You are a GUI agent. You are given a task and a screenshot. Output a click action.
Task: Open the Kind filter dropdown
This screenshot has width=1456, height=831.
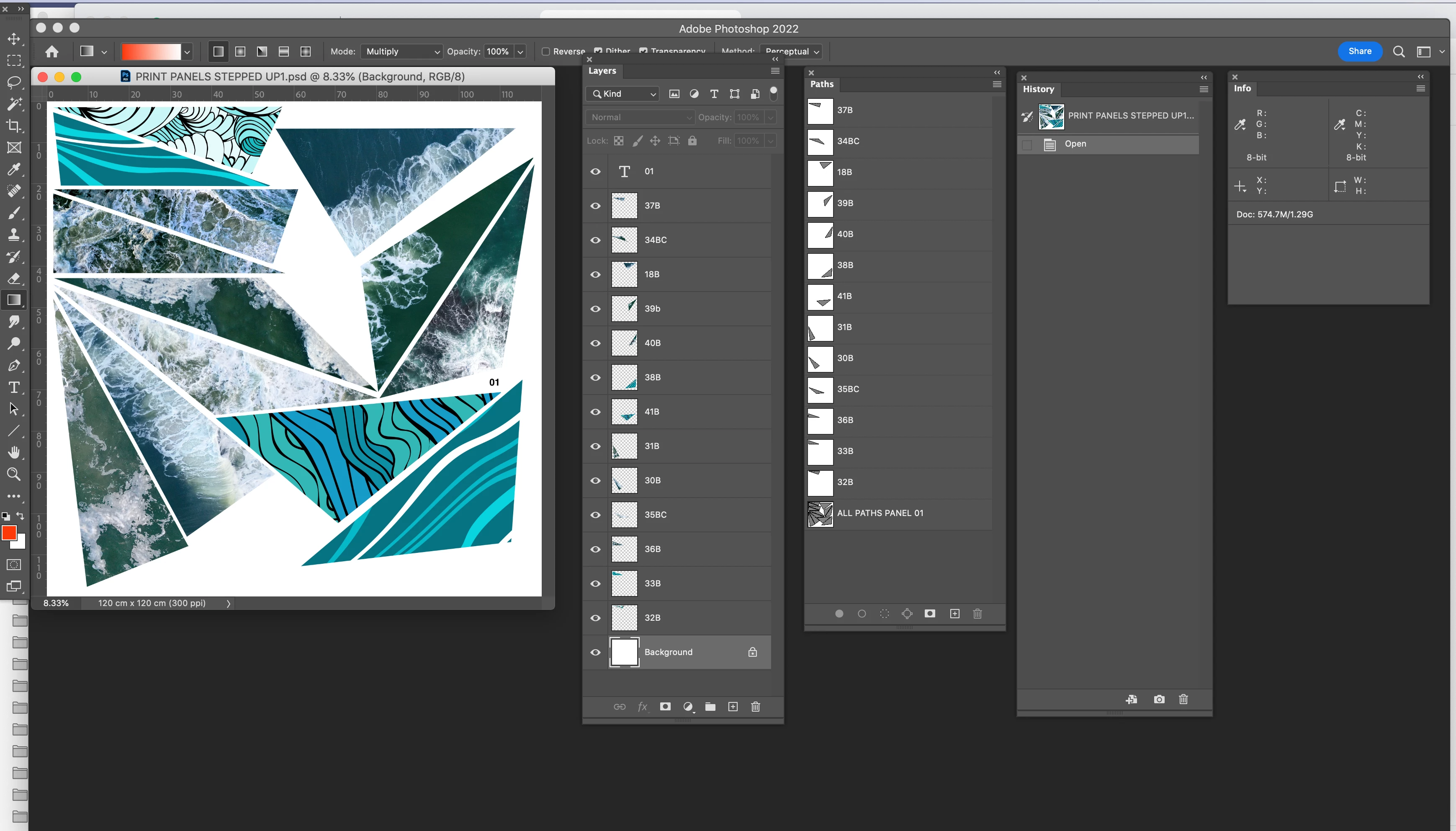coord(623,93)
